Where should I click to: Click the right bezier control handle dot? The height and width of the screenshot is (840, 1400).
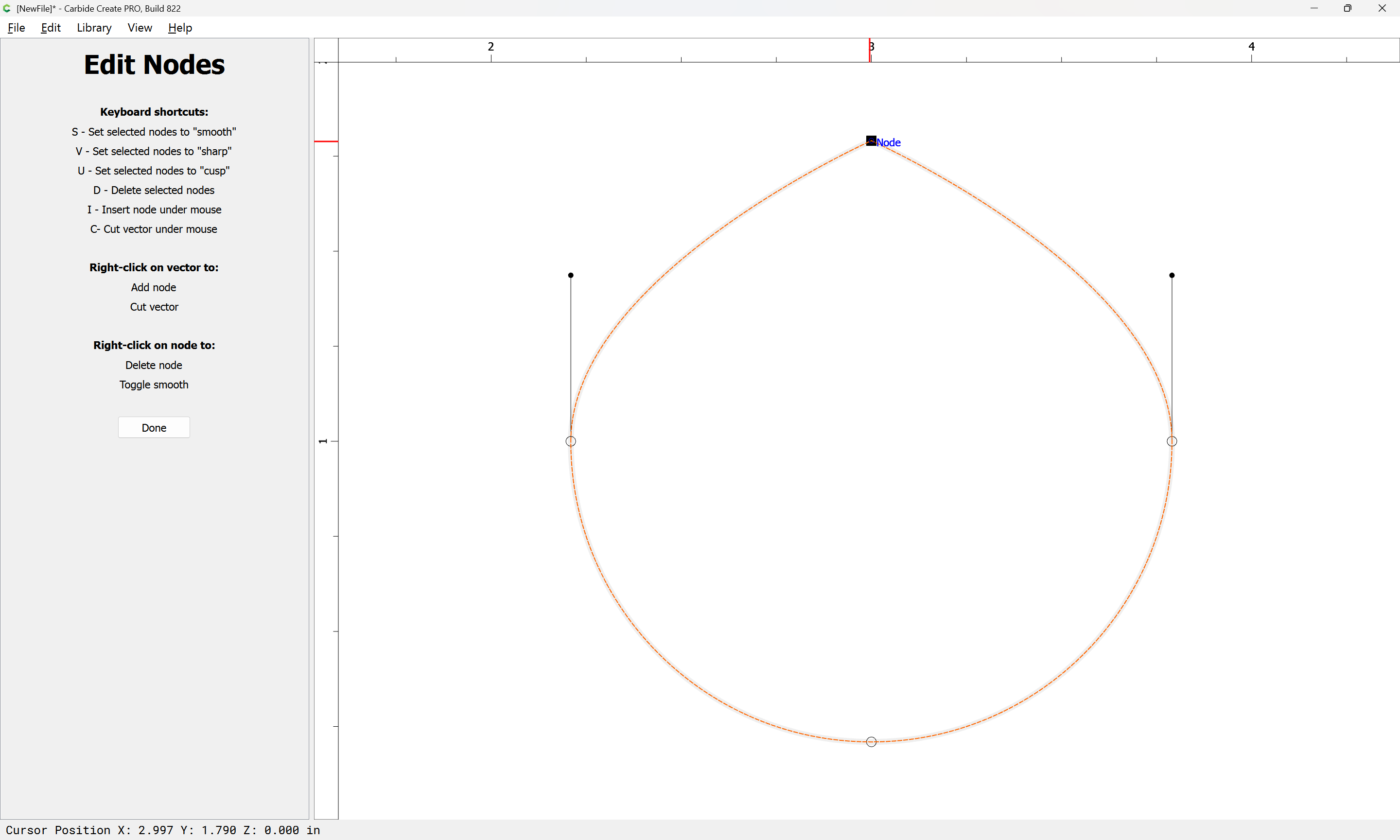(x=1172, y=275)
